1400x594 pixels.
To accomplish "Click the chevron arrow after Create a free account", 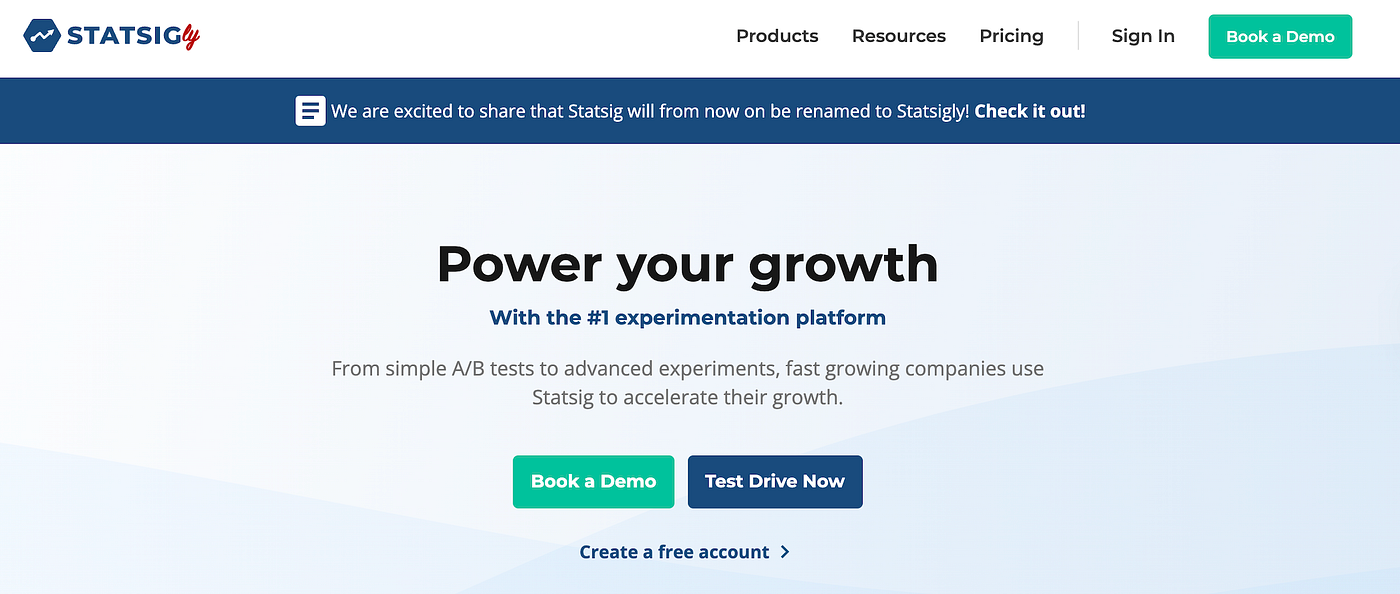I will click(x=785, y=552).
